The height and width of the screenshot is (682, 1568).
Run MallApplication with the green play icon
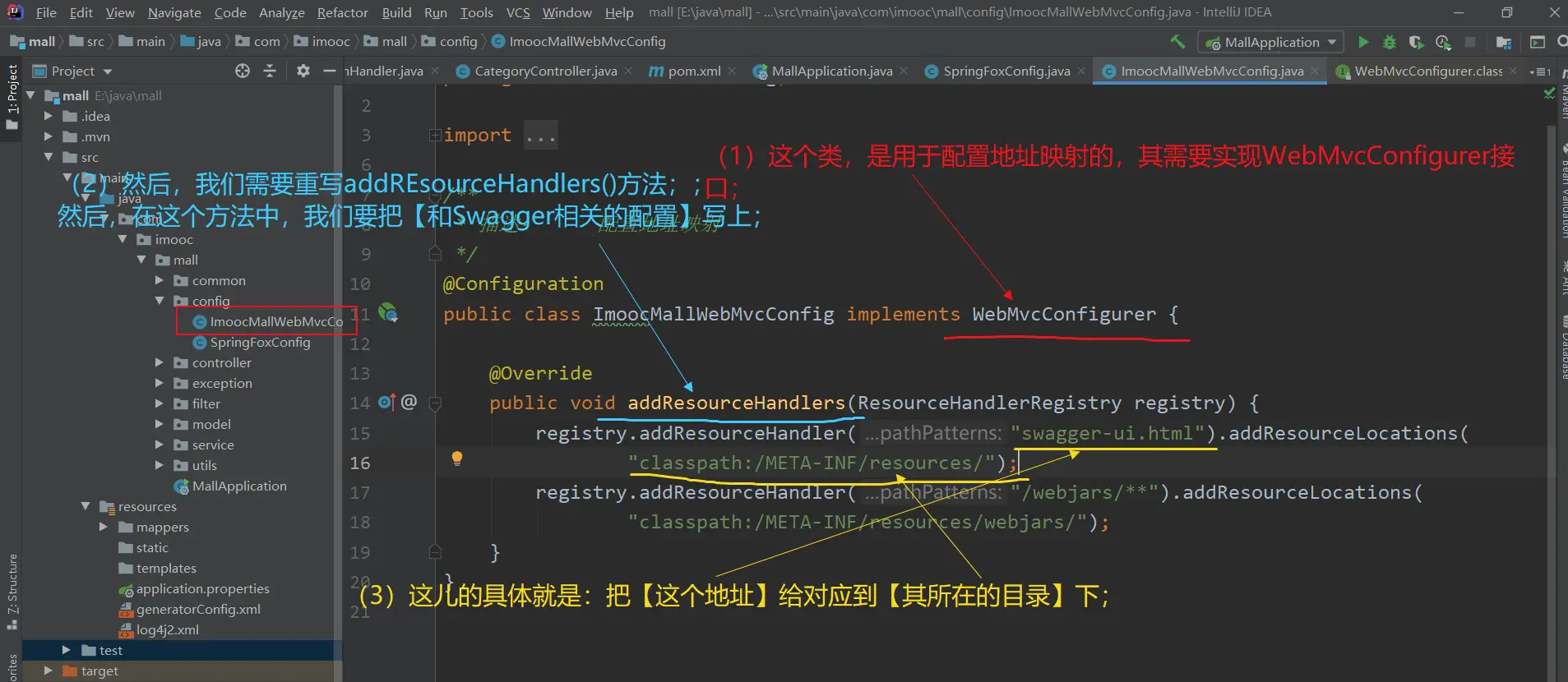[1363, 42]
